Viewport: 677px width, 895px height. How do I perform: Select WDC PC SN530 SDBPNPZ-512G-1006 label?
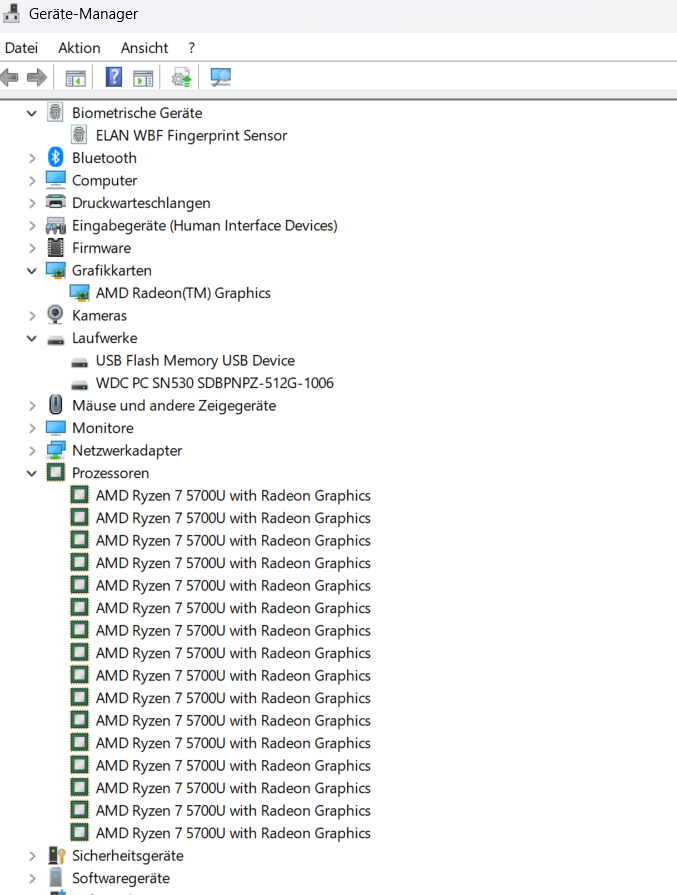[215, 383]
